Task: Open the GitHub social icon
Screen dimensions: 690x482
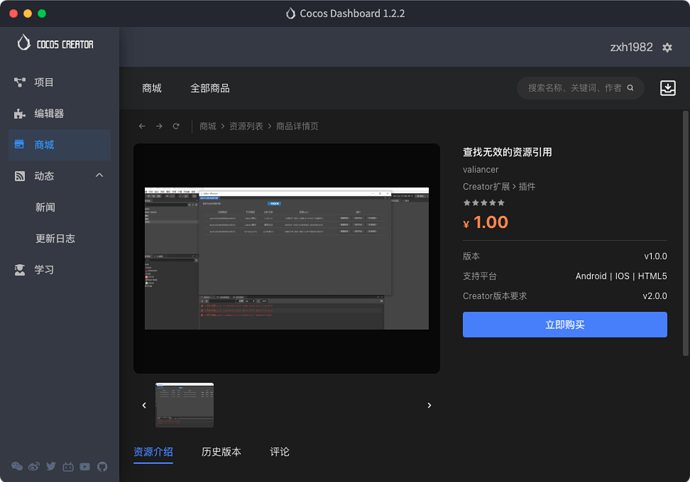Action: (102, 467)
